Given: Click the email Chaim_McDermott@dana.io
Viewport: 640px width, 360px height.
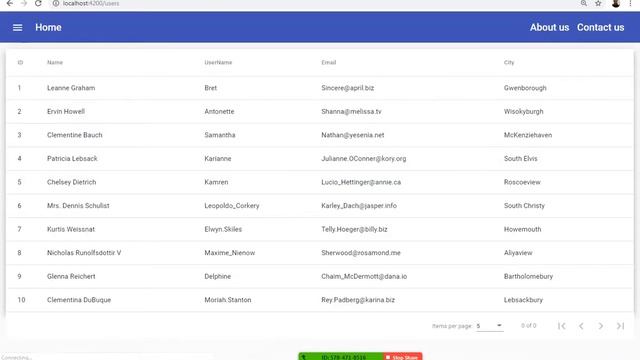Looking at the screenshot, I should tap(364, 276).
